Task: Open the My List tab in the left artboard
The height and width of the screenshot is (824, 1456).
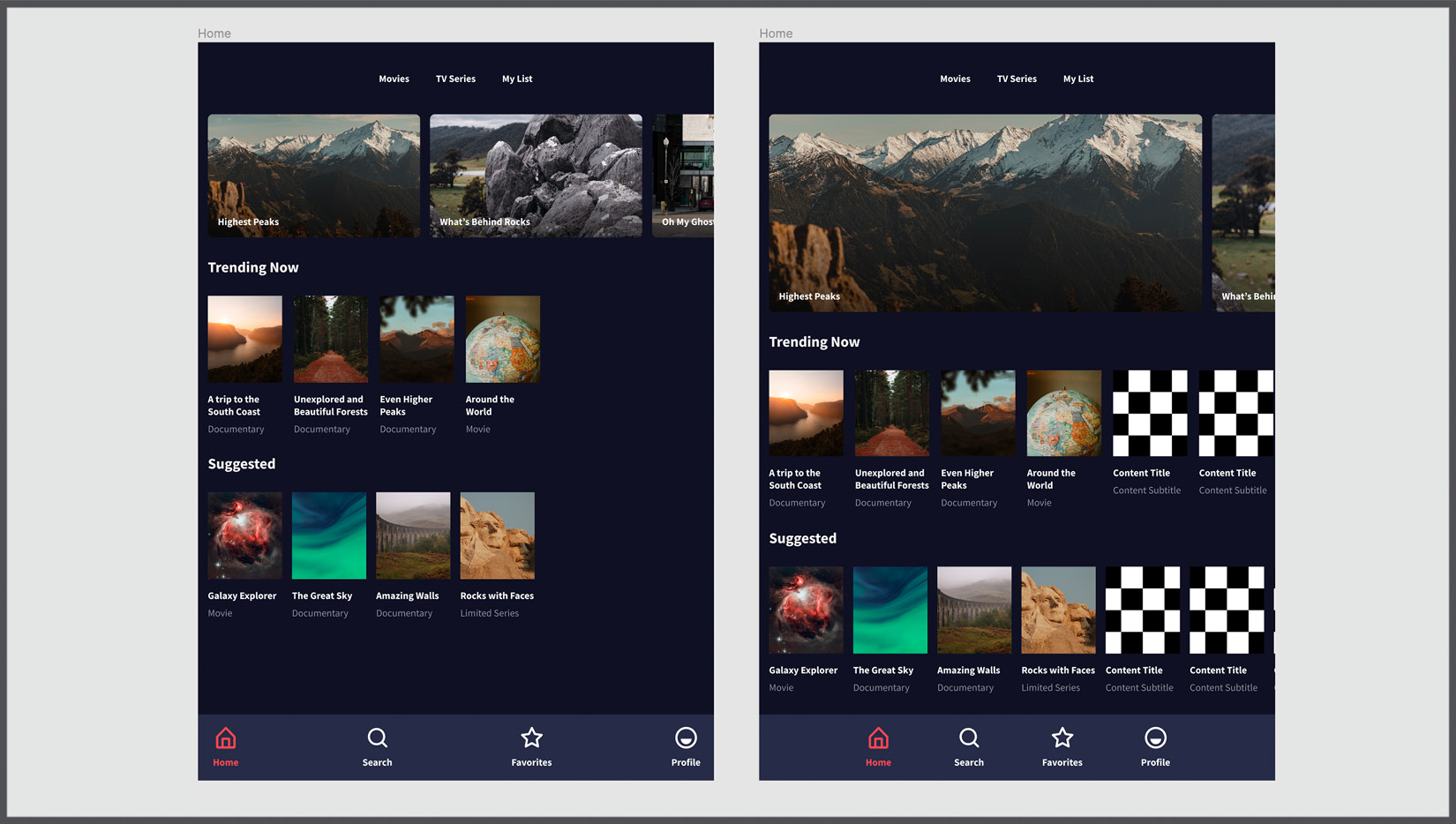Action: pos(517,79)
